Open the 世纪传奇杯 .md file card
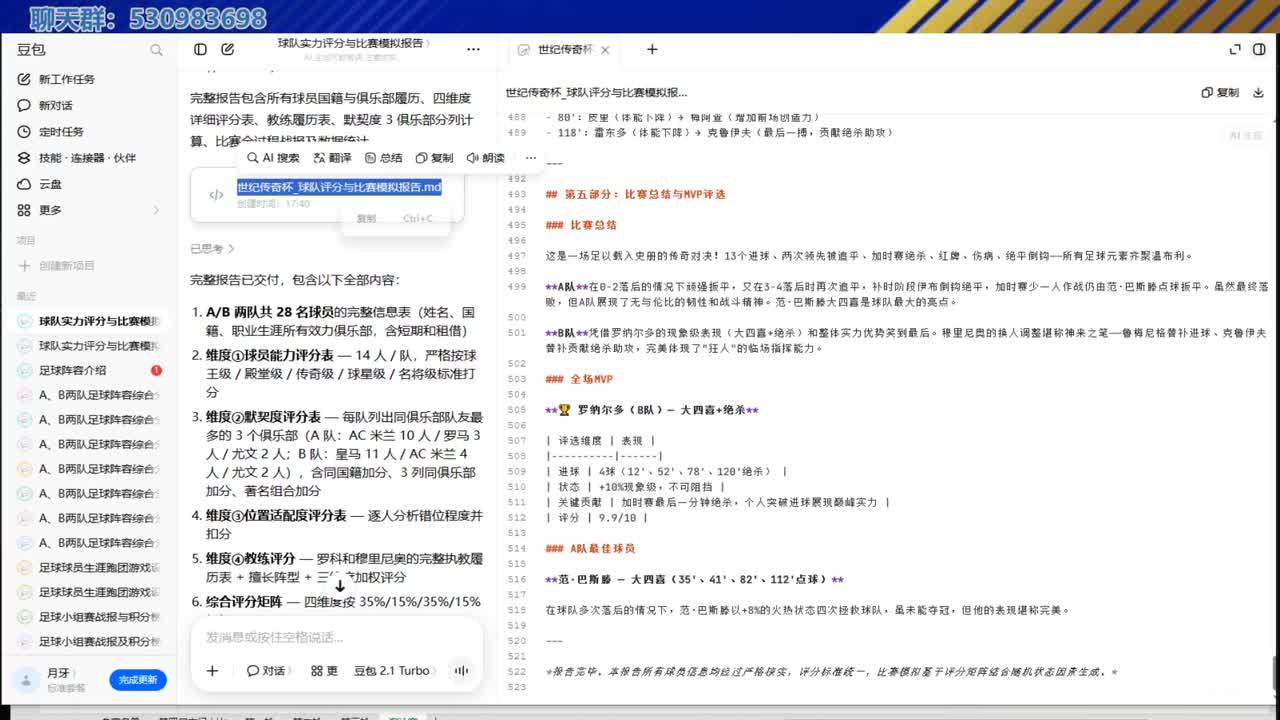The height and width of the screenshot is (720, 1280). (327, 194)
